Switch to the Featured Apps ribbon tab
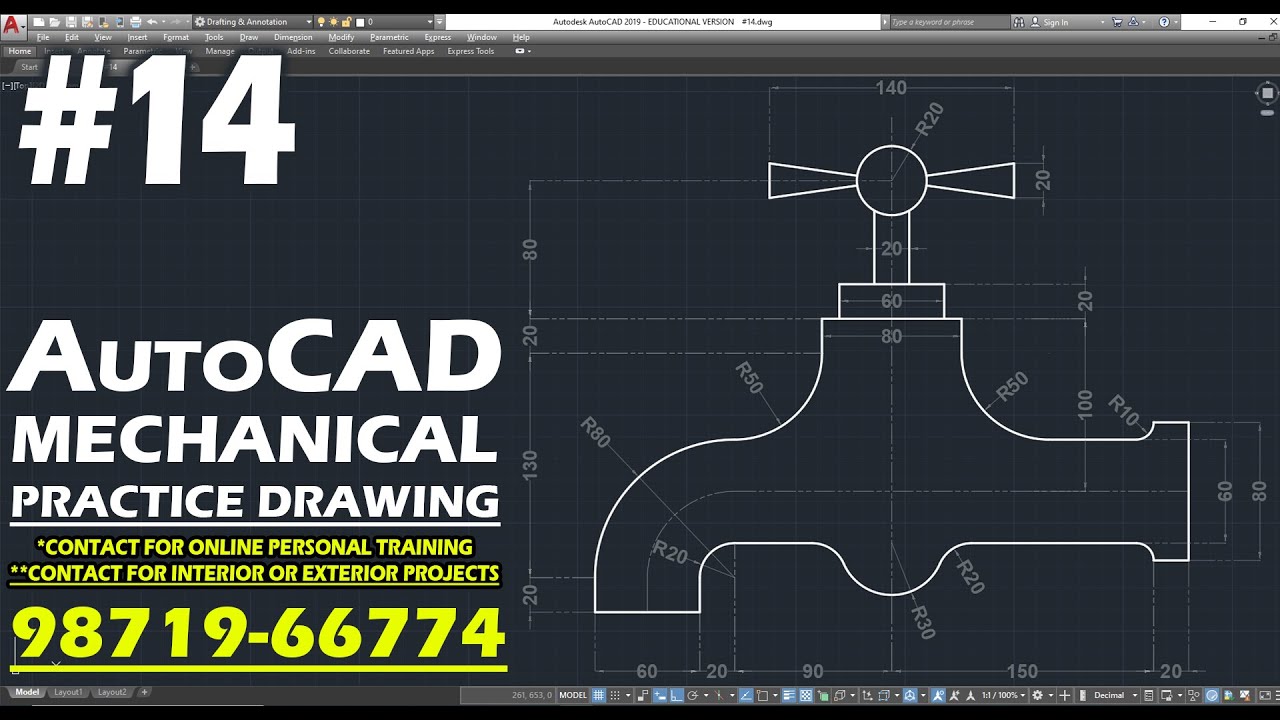The width and height of the screenshot is (1280, 720). pyautogui.click(x=408, y=51)
